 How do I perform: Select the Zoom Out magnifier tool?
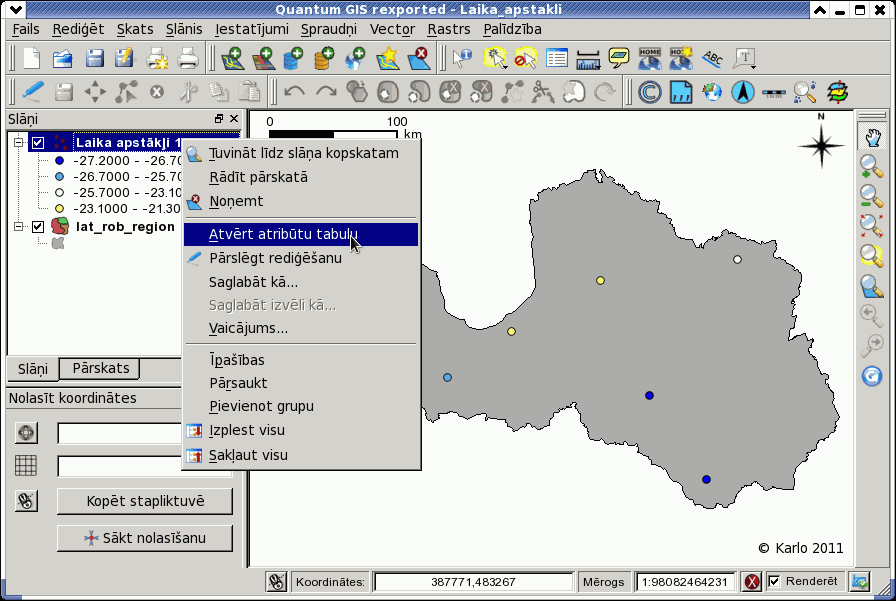pyautogui.click(x=872, y=197)
